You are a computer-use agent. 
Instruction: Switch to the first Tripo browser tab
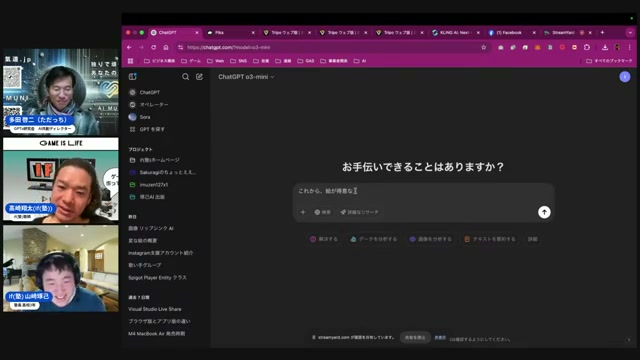(287, 33)
